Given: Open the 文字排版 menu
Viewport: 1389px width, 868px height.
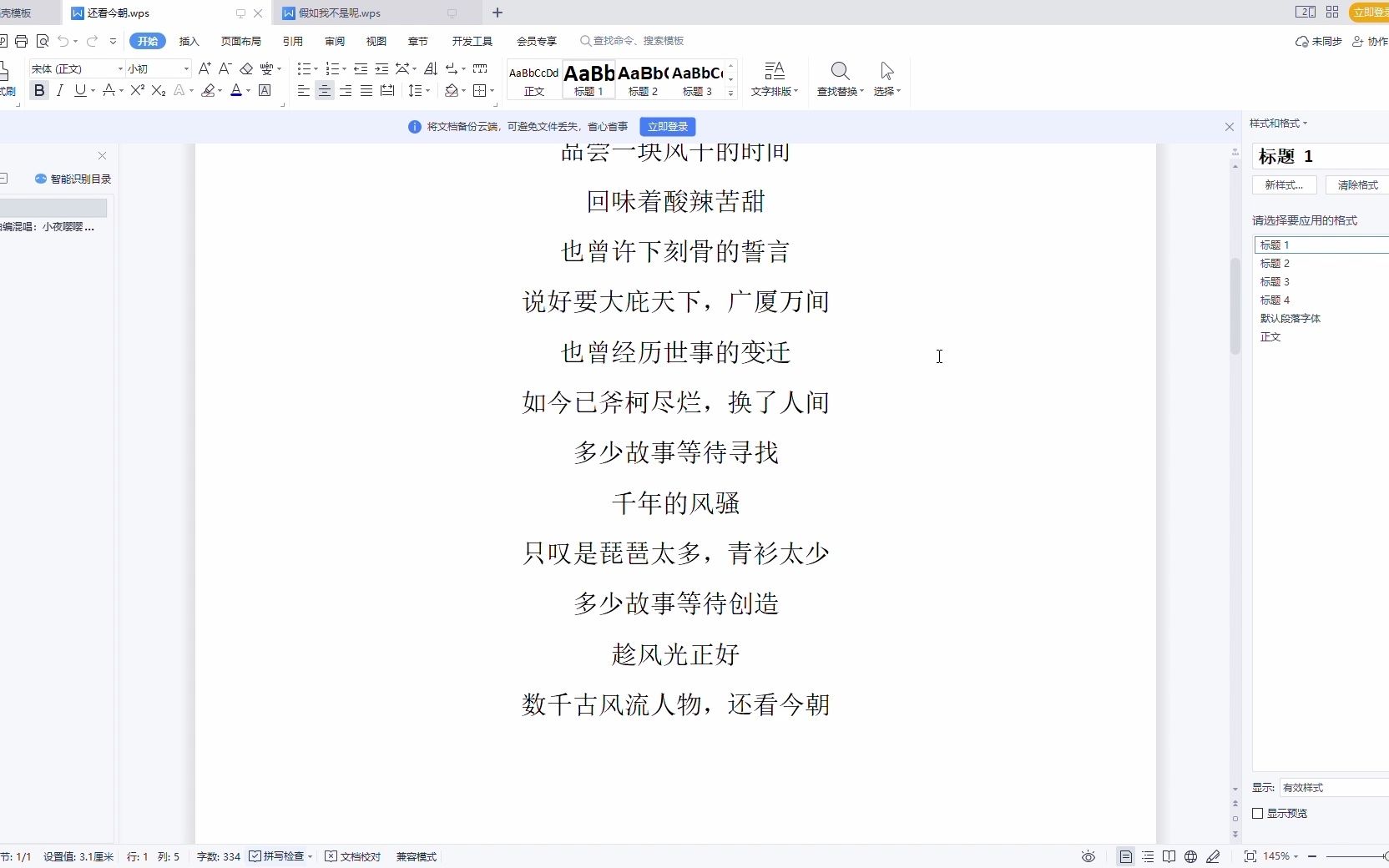Looking at the screenshot, I should 775,79.
